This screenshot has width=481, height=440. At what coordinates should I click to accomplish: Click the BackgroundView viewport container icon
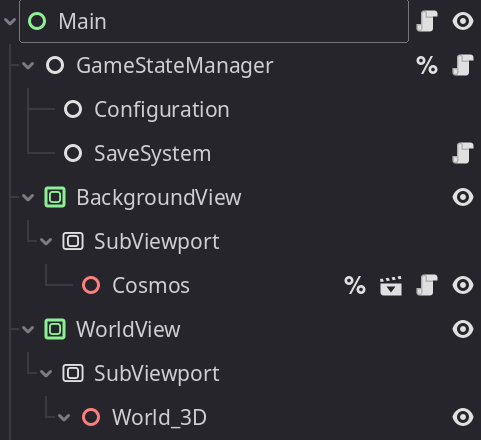55,197
